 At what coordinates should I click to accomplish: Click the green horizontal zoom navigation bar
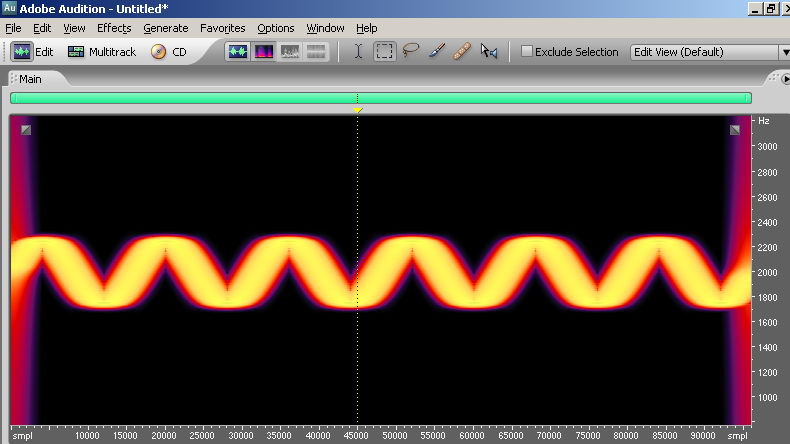point(200,98)
